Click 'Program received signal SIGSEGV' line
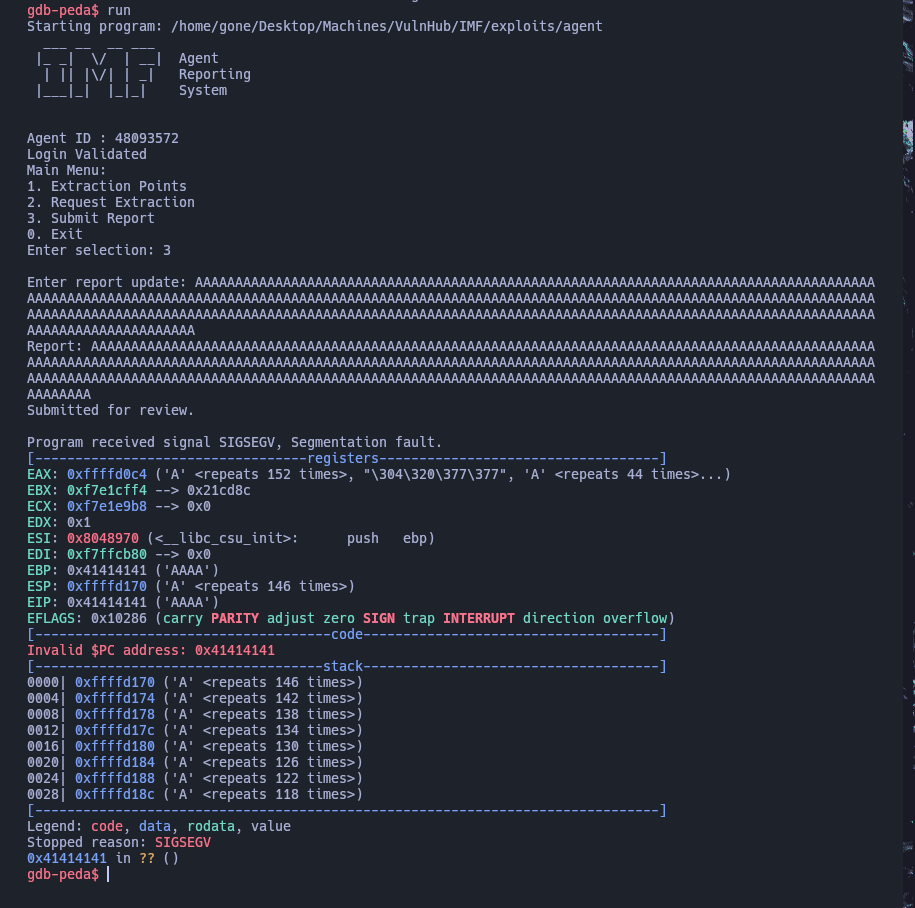The image size is (915, 908). point(235,442)
